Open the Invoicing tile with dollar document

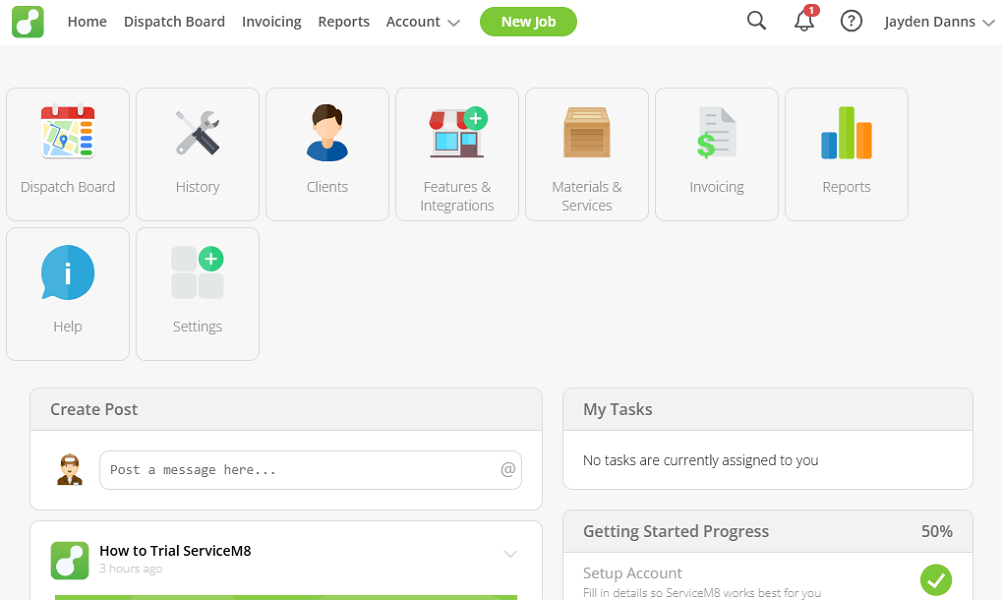[716, 154]
